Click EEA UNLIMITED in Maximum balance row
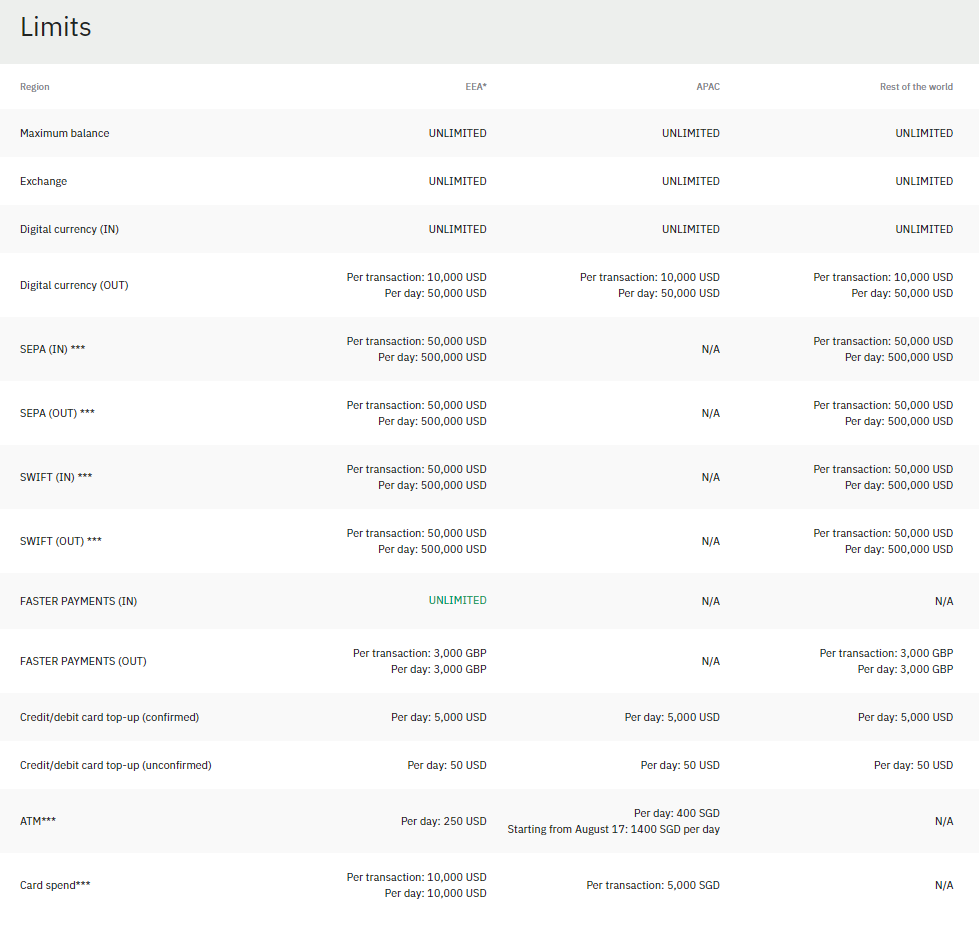The width and height of the screenshot is (979, 931). (x=457, y=133)
